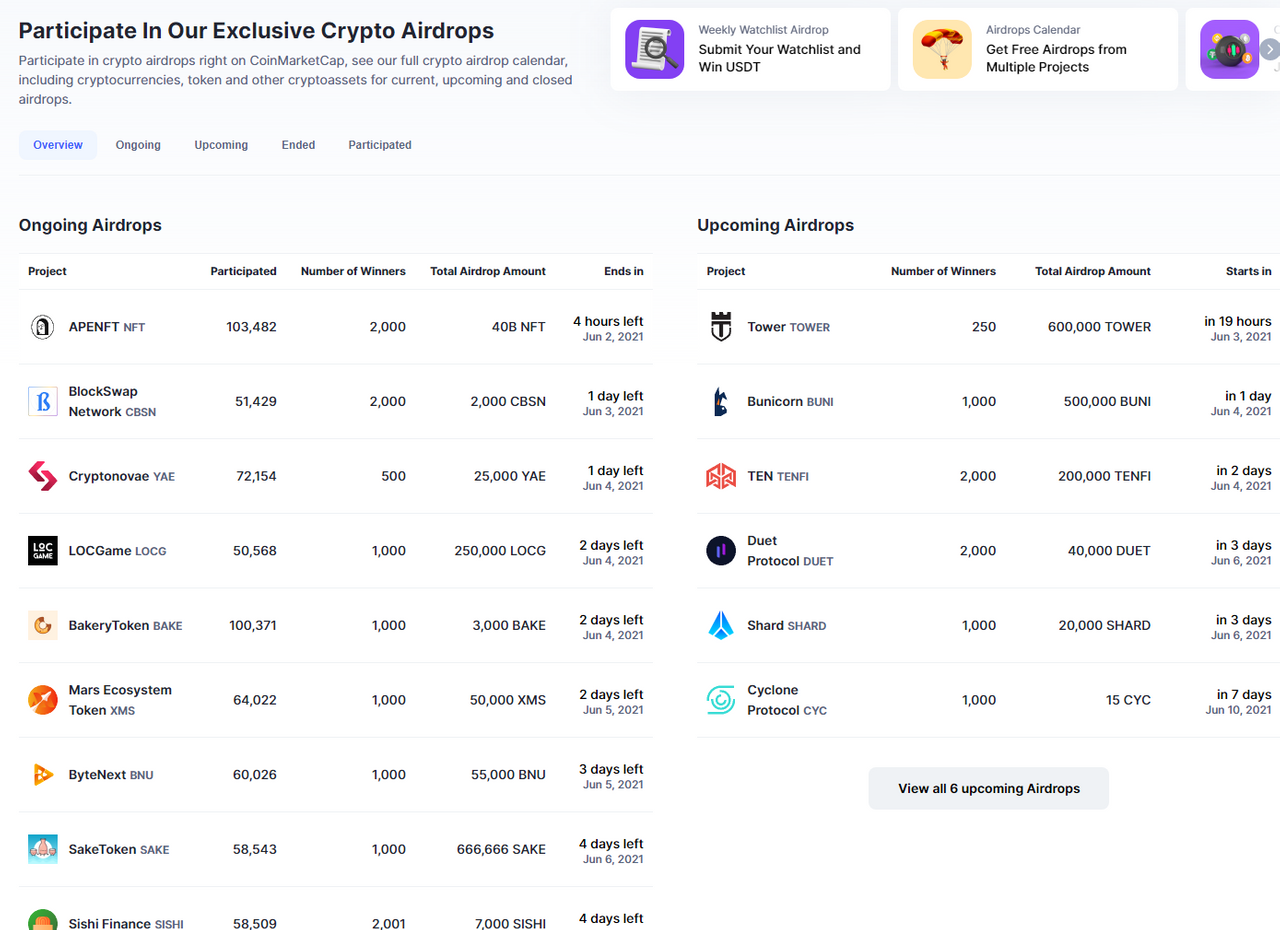
Task: Click the Mars Ecosystem Token logo icon
Action: (42, 700)
